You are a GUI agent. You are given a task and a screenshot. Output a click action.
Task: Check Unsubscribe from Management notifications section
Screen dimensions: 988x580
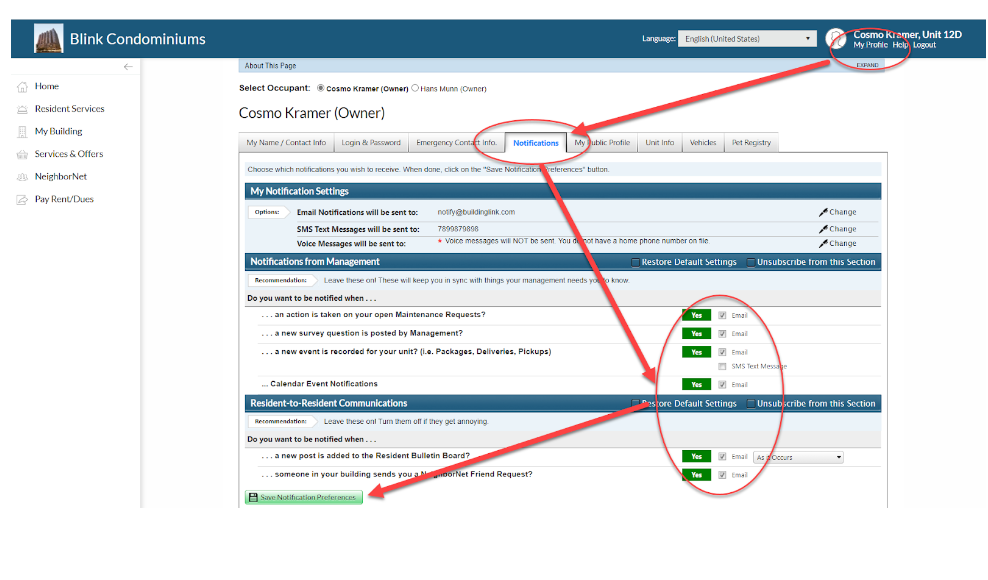[x=751, y=262]
